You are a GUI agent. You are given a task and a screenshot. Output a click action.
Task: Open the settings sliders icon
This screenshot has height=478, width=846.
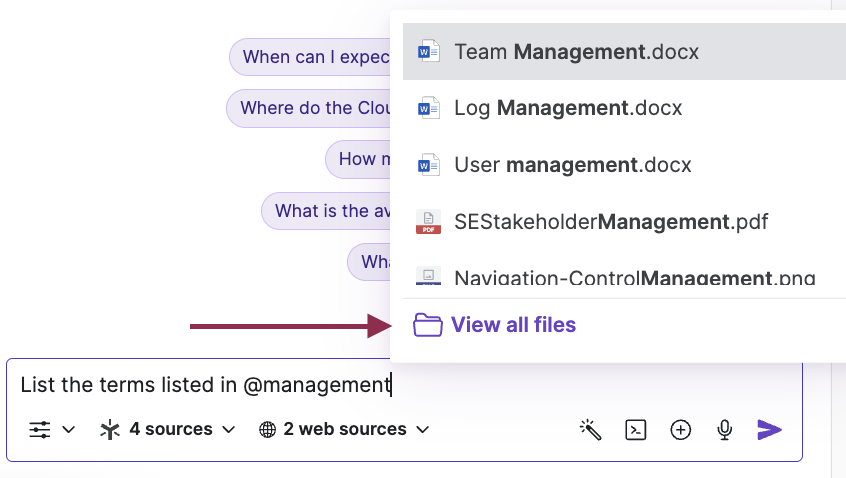tap(39, 429)
